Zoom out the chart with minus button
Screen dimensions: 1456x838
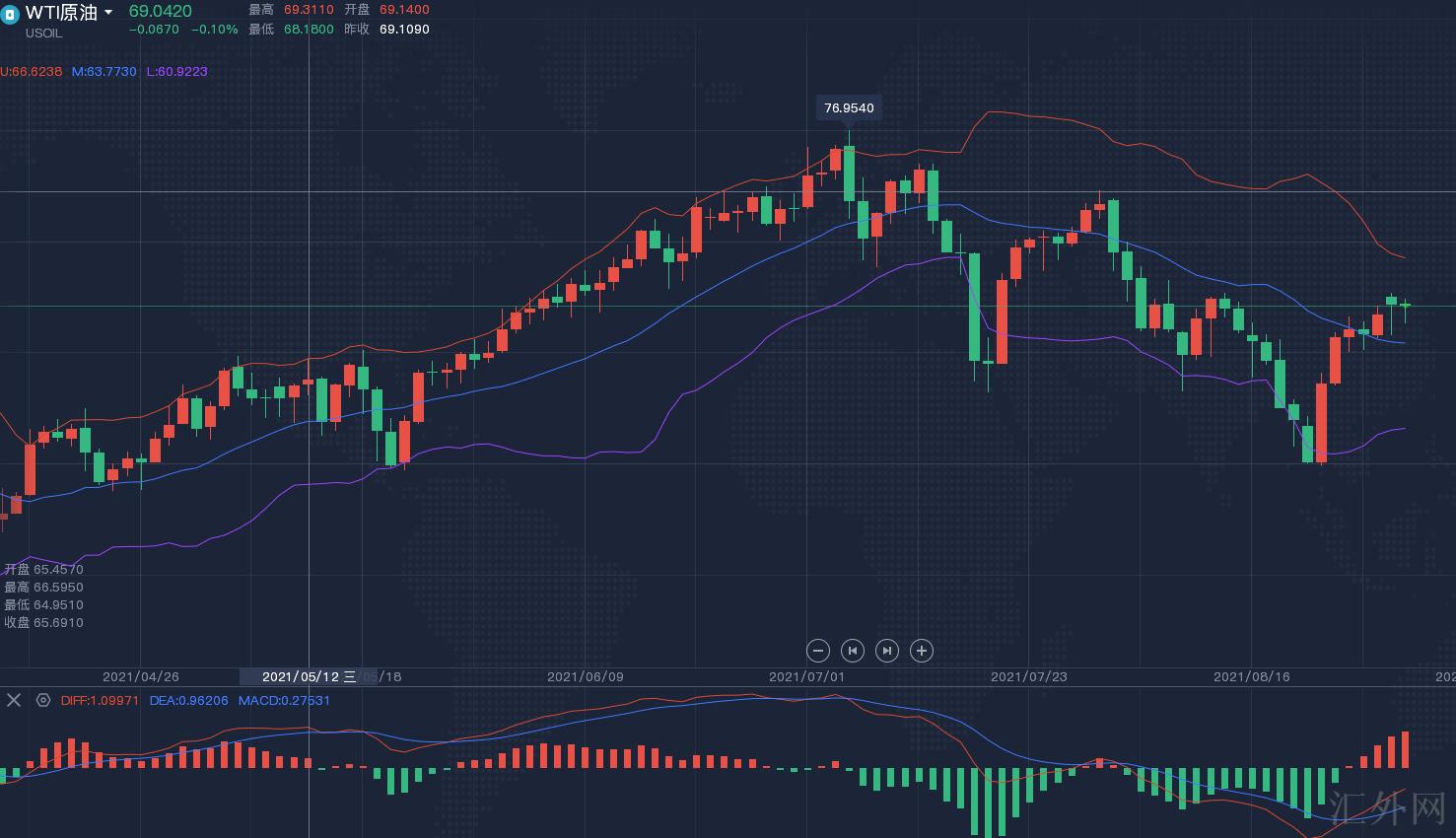click(x=817, y=651)
